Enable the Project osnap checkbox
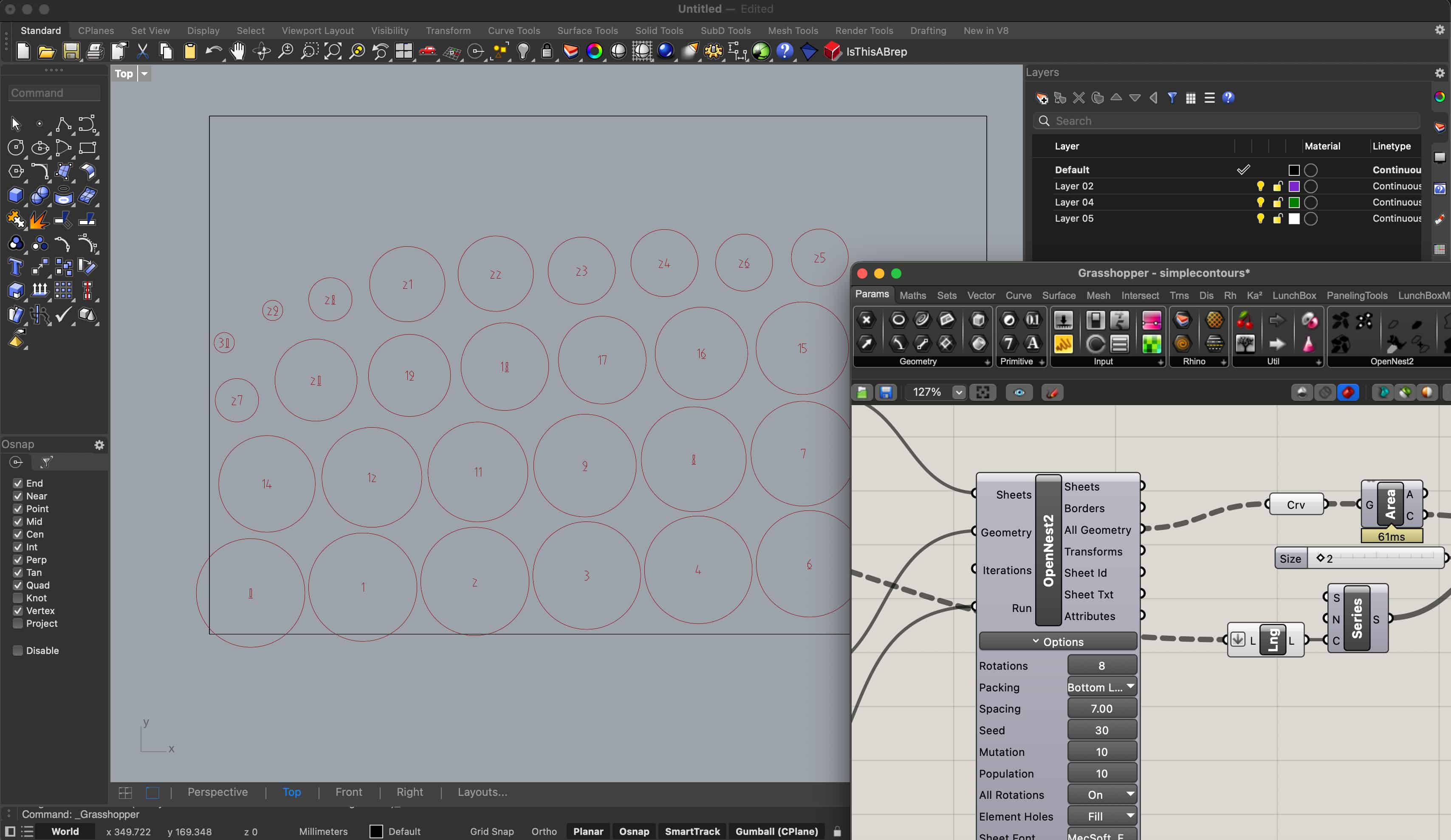This screenshot has width=1451, height=840. [x=18, y=623]
